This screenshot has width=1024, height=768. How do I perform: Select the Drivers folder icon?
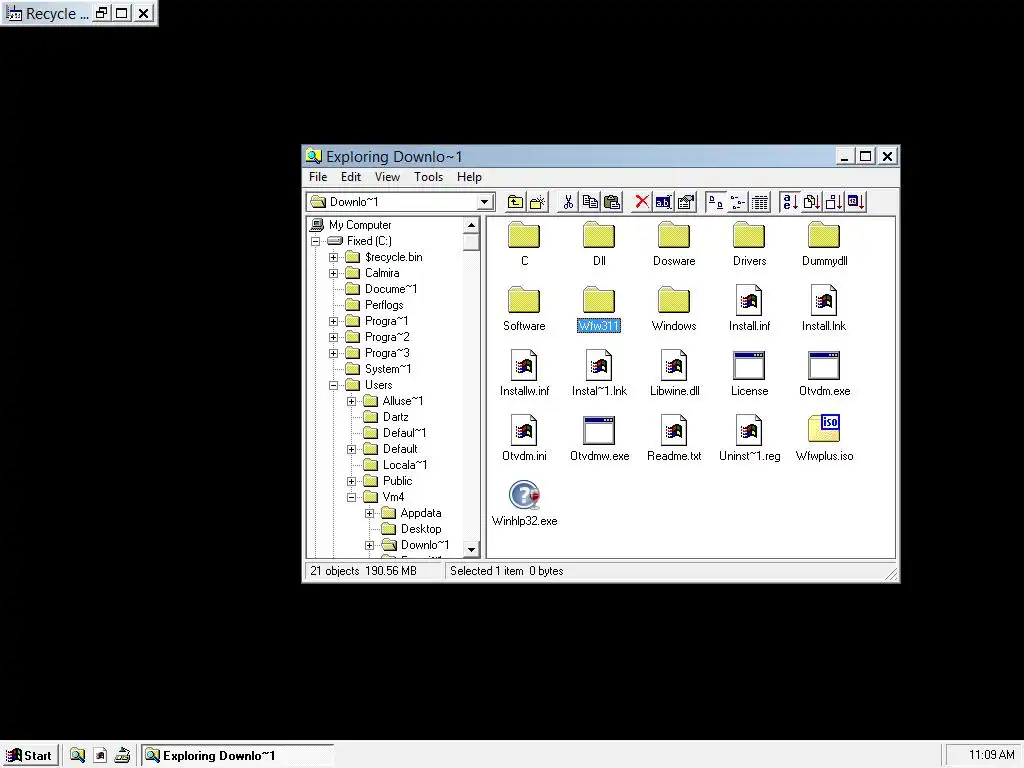click(749, 244)
